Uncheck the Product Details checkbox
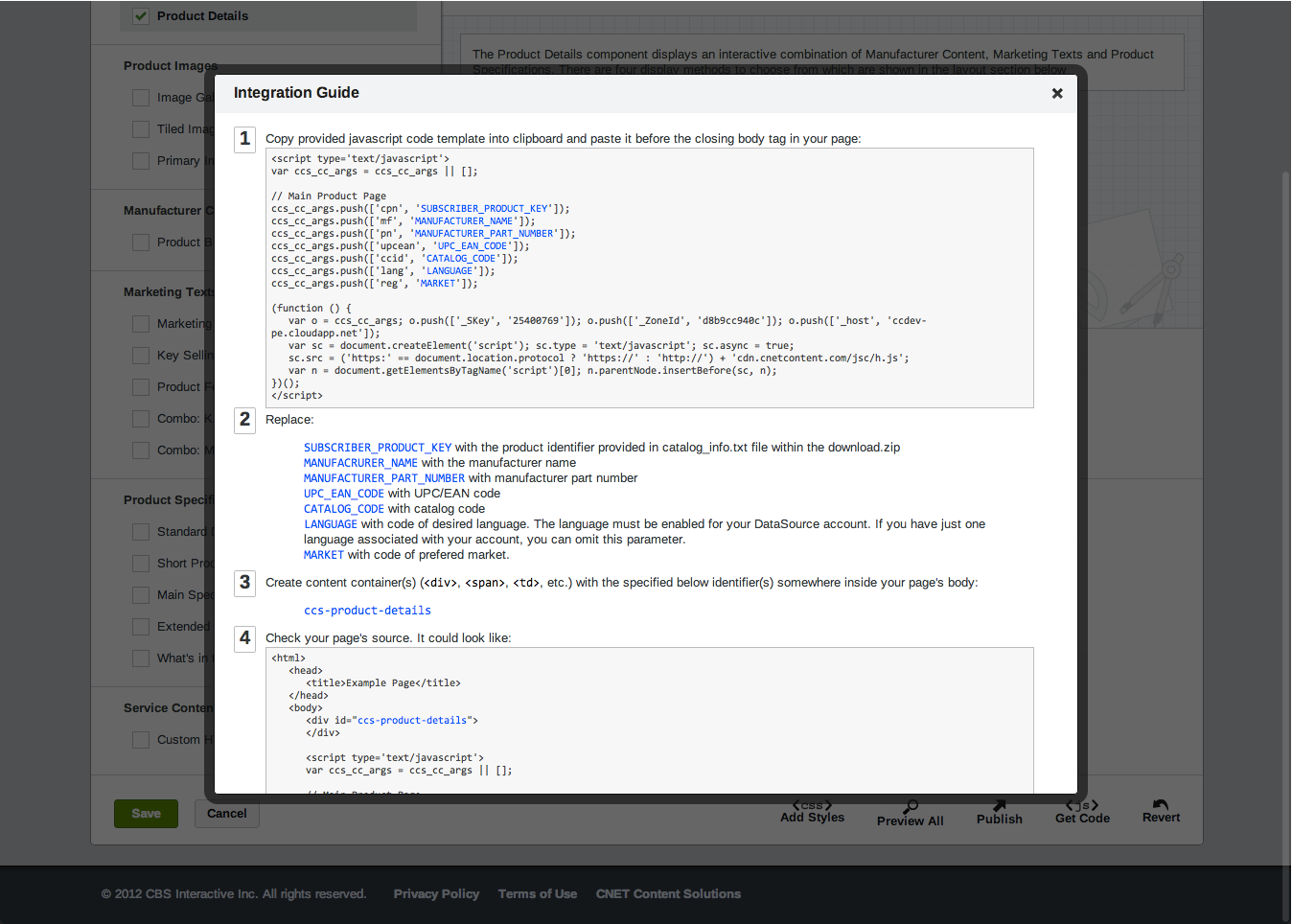The image size is (1292, 924). [141, 16]
